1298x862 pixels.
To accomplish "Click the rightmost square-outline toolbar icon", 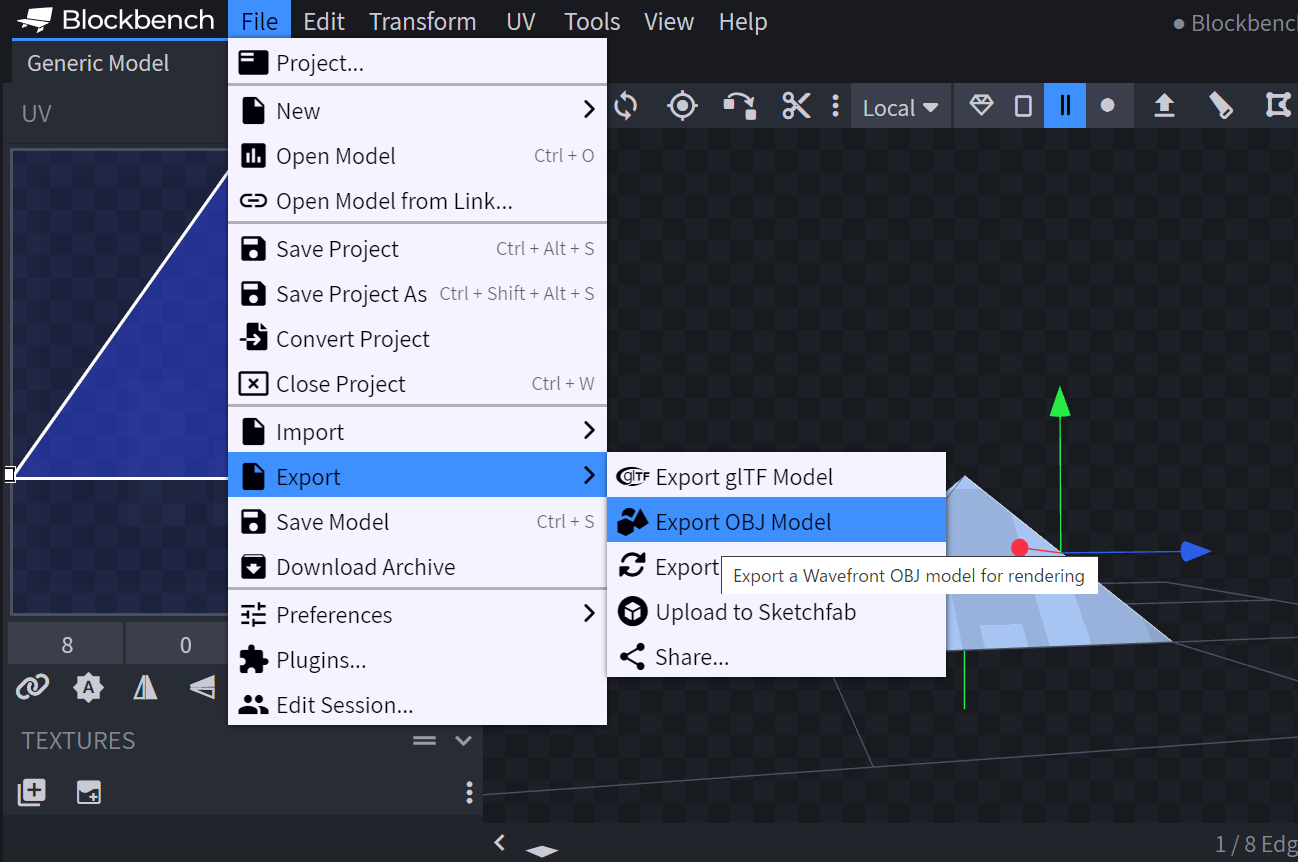I will point(1277,106).
